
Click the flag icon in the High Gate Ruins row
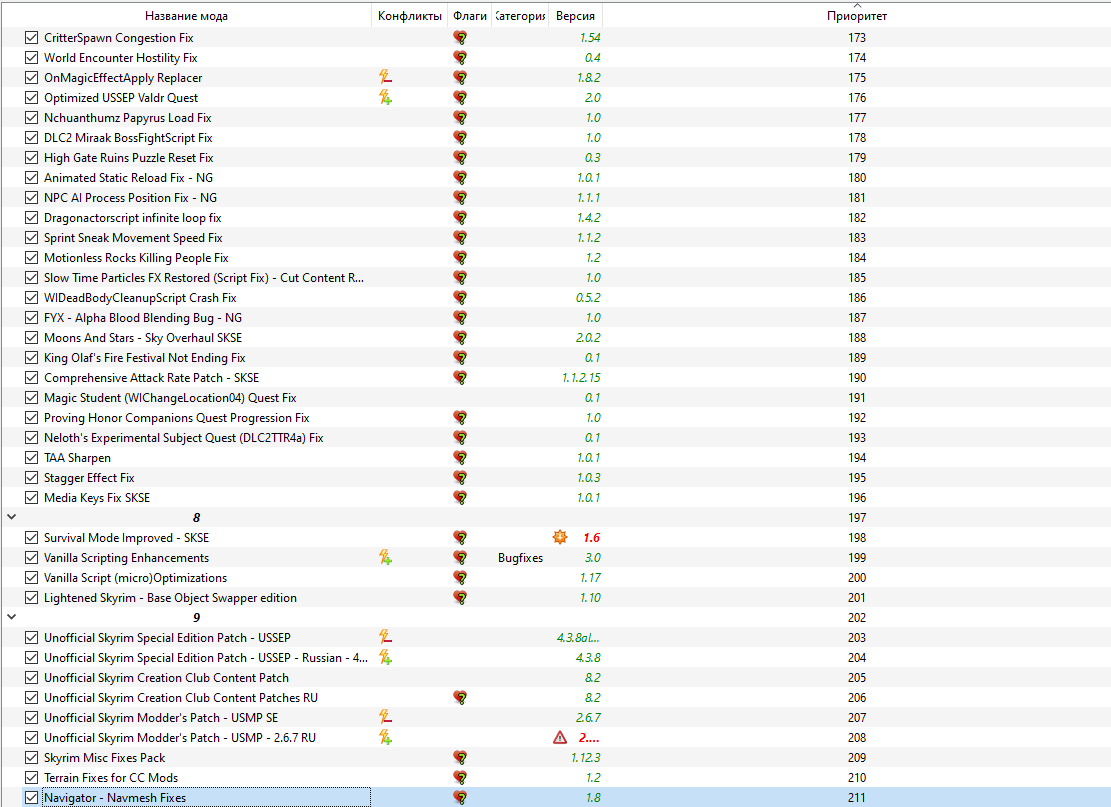[x=461, y=157]
